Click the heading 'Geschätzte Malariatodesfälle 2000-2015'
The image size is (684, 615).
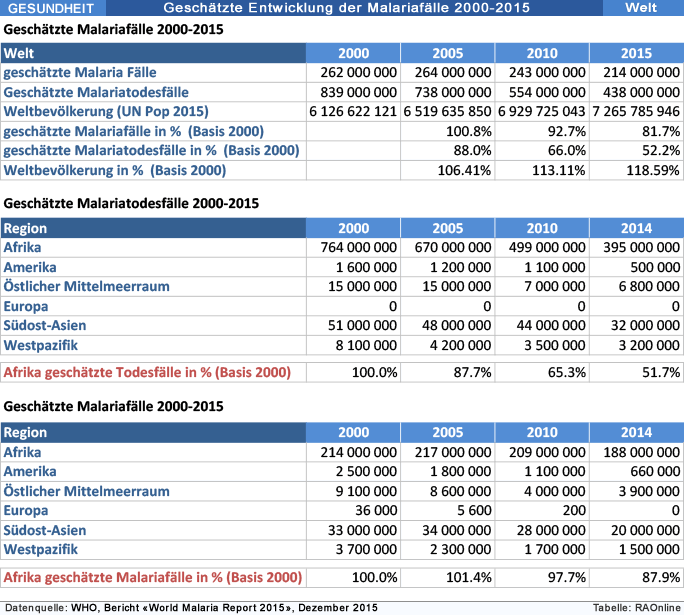point(131,203)
